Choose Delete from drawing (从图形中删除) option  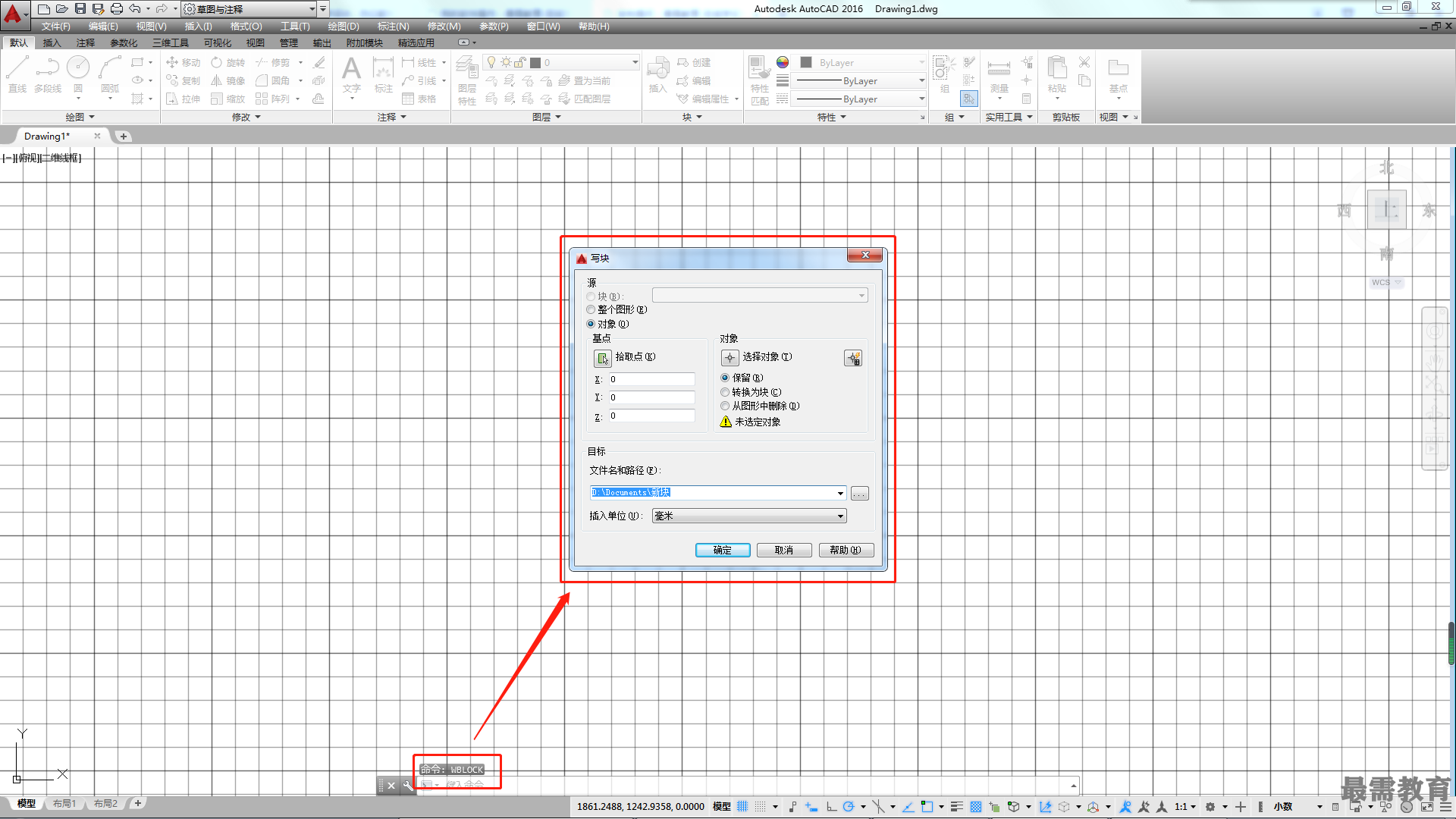(725, 406)
